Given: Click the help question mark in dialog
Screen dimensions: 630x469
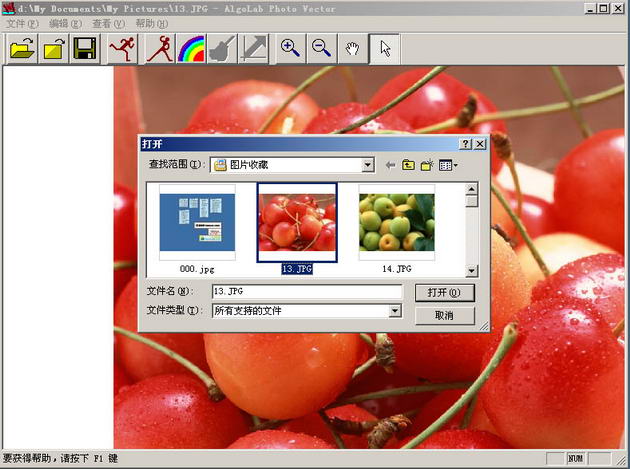Looking at the screenshot, I should (466, 144).
